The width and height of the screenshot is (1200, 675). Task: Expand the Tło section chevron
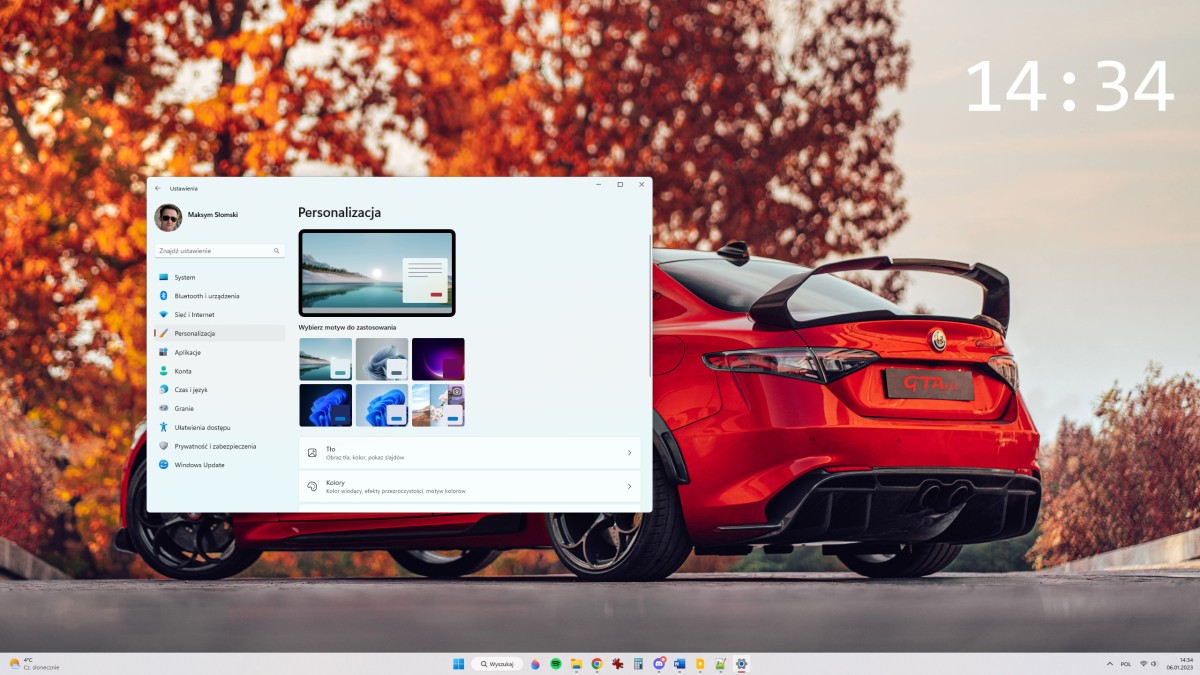pos(631,452)
